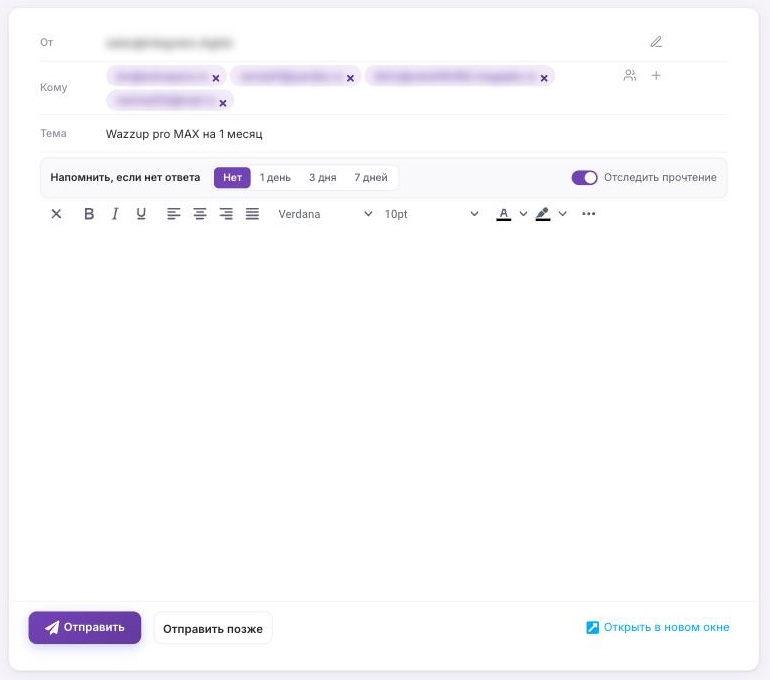Center align the text
The image size is (770, 680).
199,214
